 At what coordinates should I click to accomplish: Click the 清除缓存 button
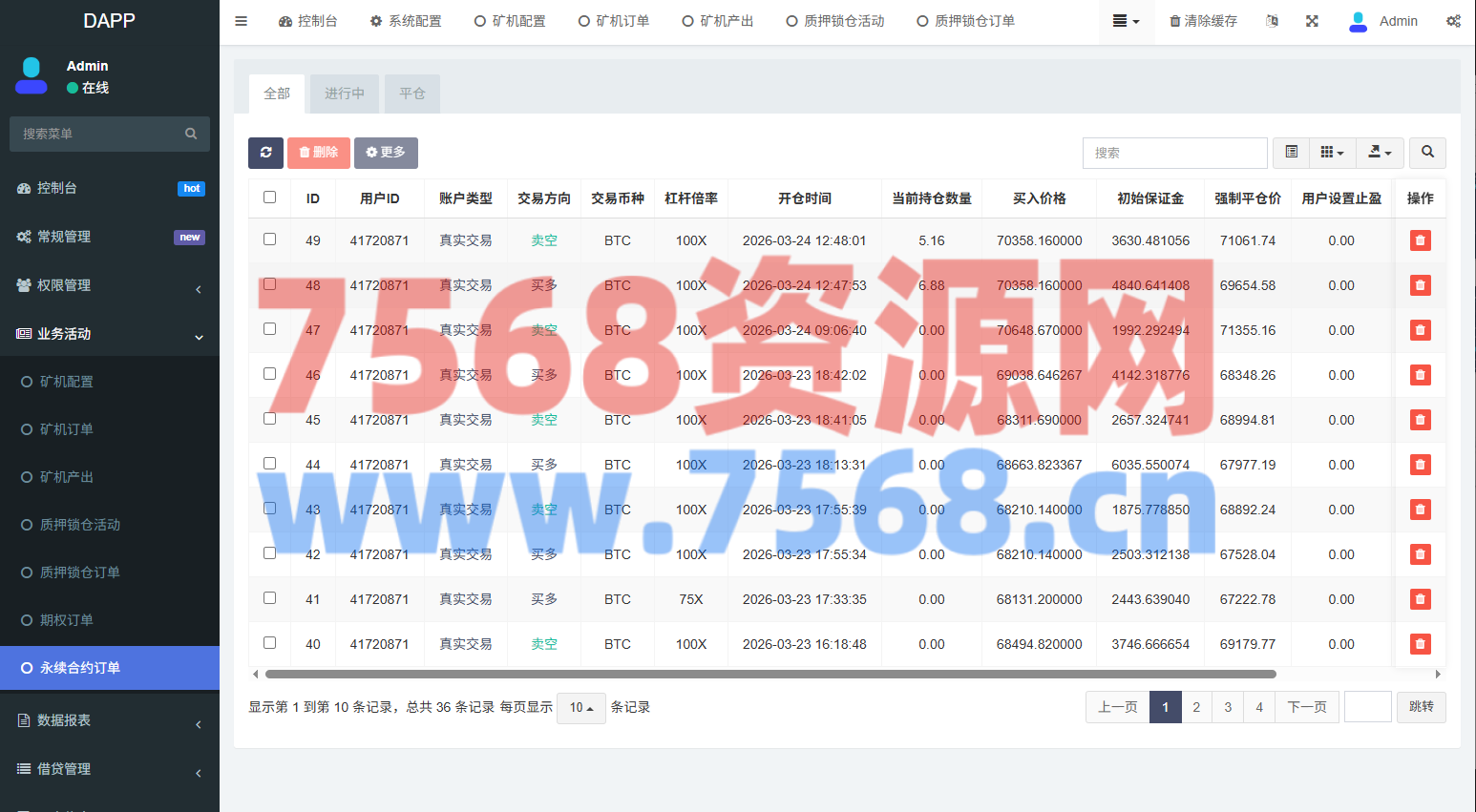pyautogui.click(x=1203, y=21)
